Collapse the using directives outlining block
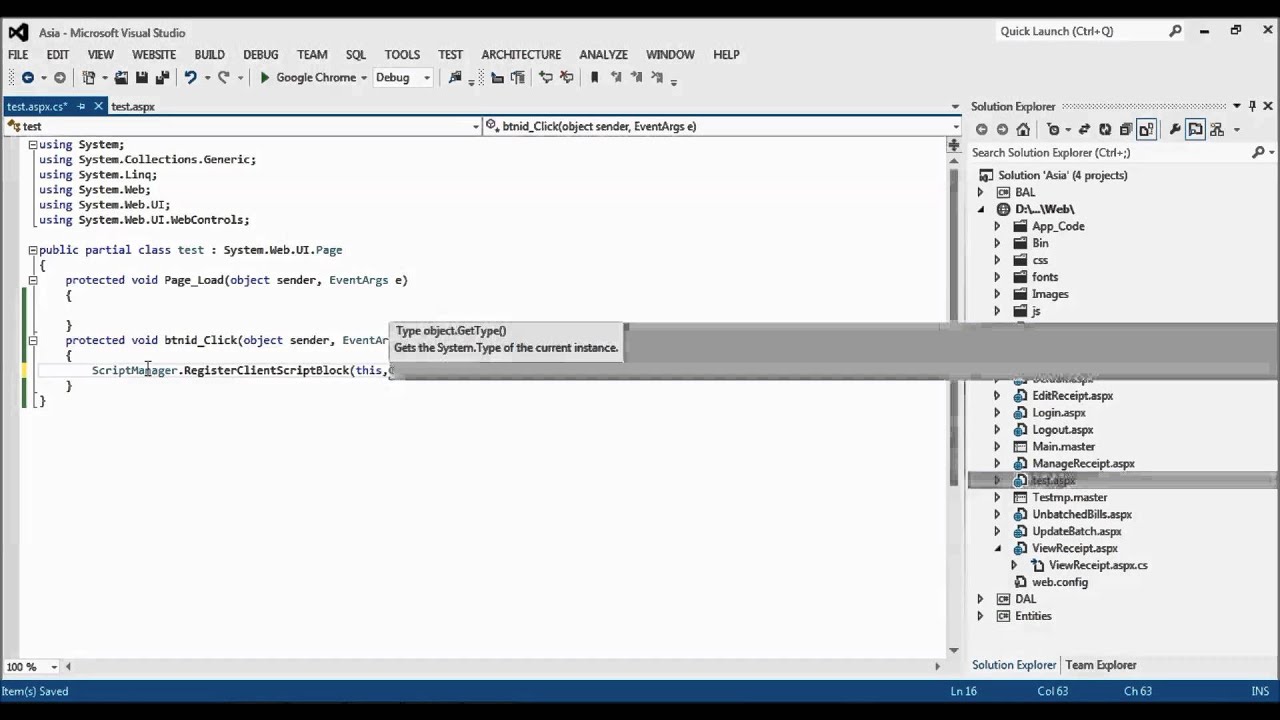Screen dimensions: 1280x720 click(33, 145)
